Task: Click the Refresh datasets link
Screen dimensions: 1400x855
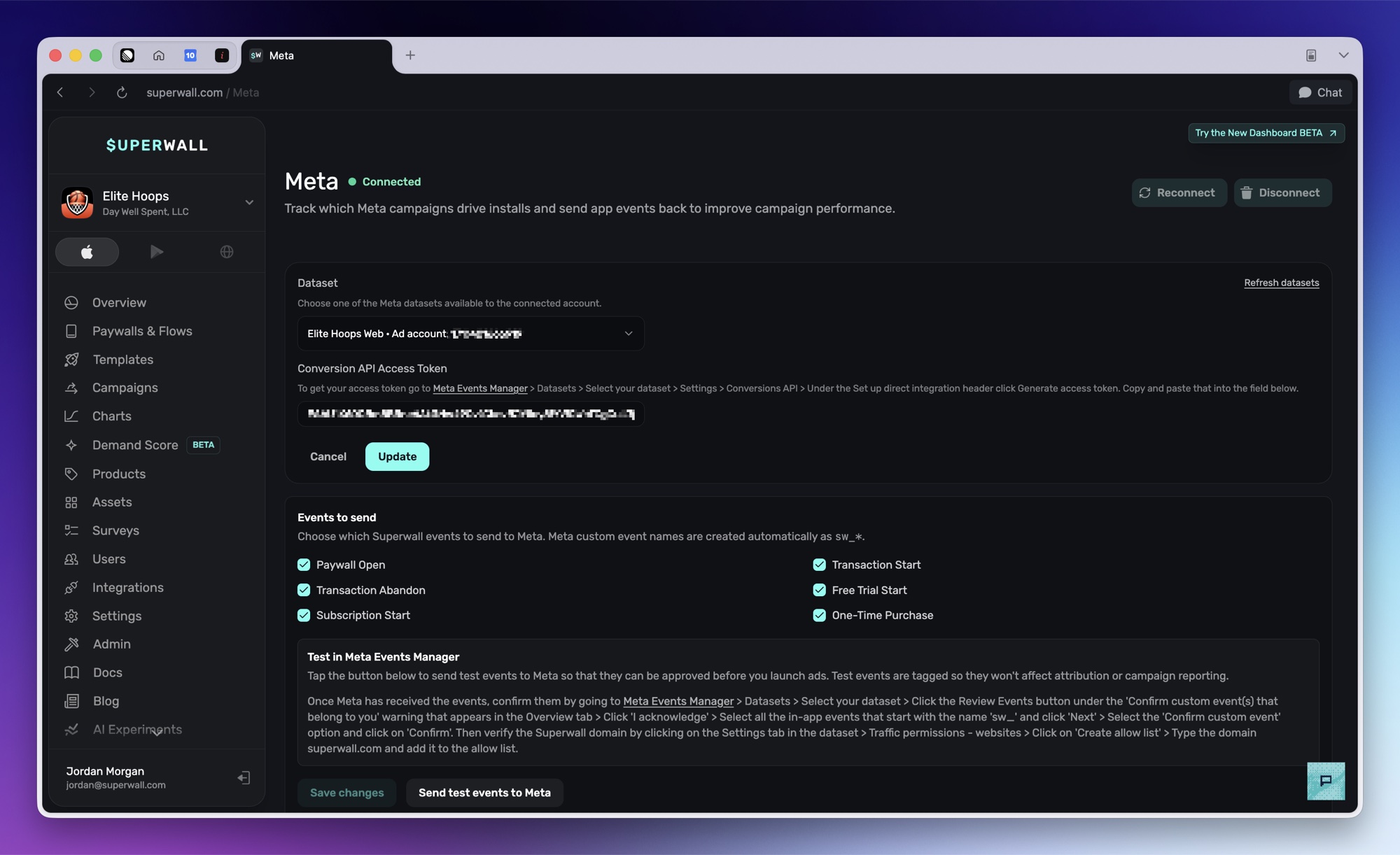Action: tap(1281, 283)
